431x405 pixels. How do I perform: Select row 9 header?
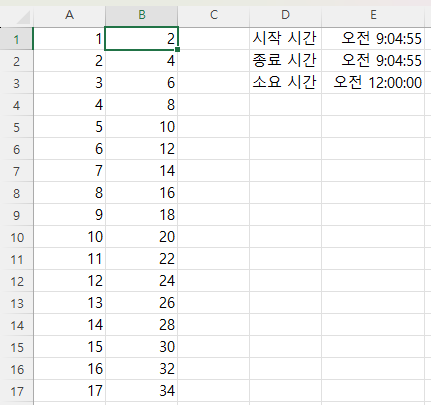(x=16, y=215)
